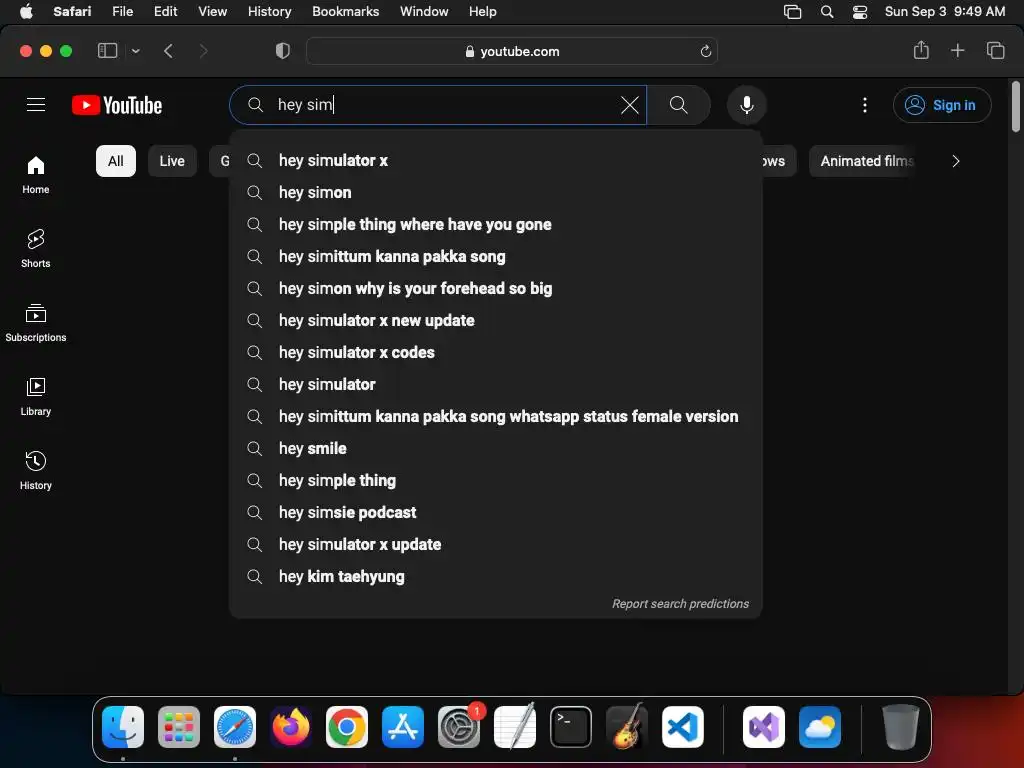The width and height of the screenshot is (1024, 768).
Task: Open the Window menu
Action: click(x=424, y=12)
